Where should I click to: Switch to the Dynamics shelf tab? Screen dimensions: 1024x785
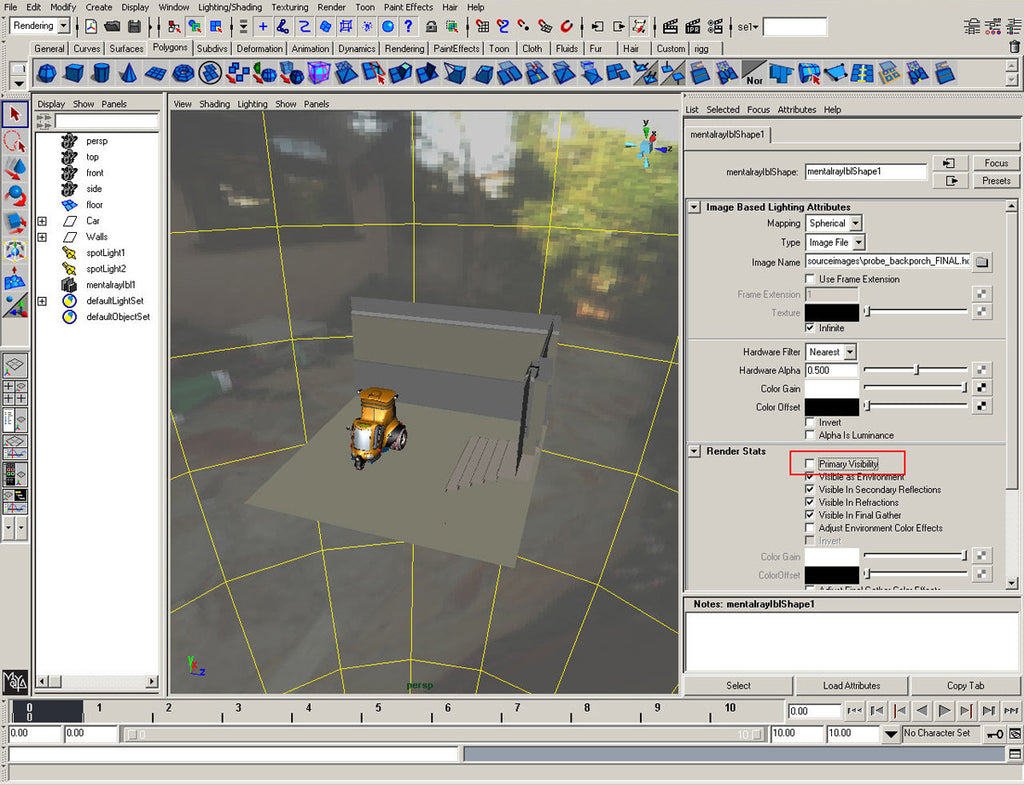[356, 48]
